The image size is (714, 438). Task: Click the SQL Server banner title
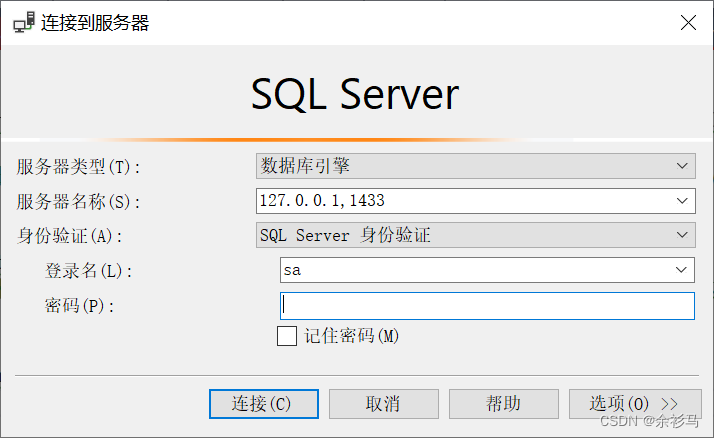pyautogui.click(x=355, y=94)
